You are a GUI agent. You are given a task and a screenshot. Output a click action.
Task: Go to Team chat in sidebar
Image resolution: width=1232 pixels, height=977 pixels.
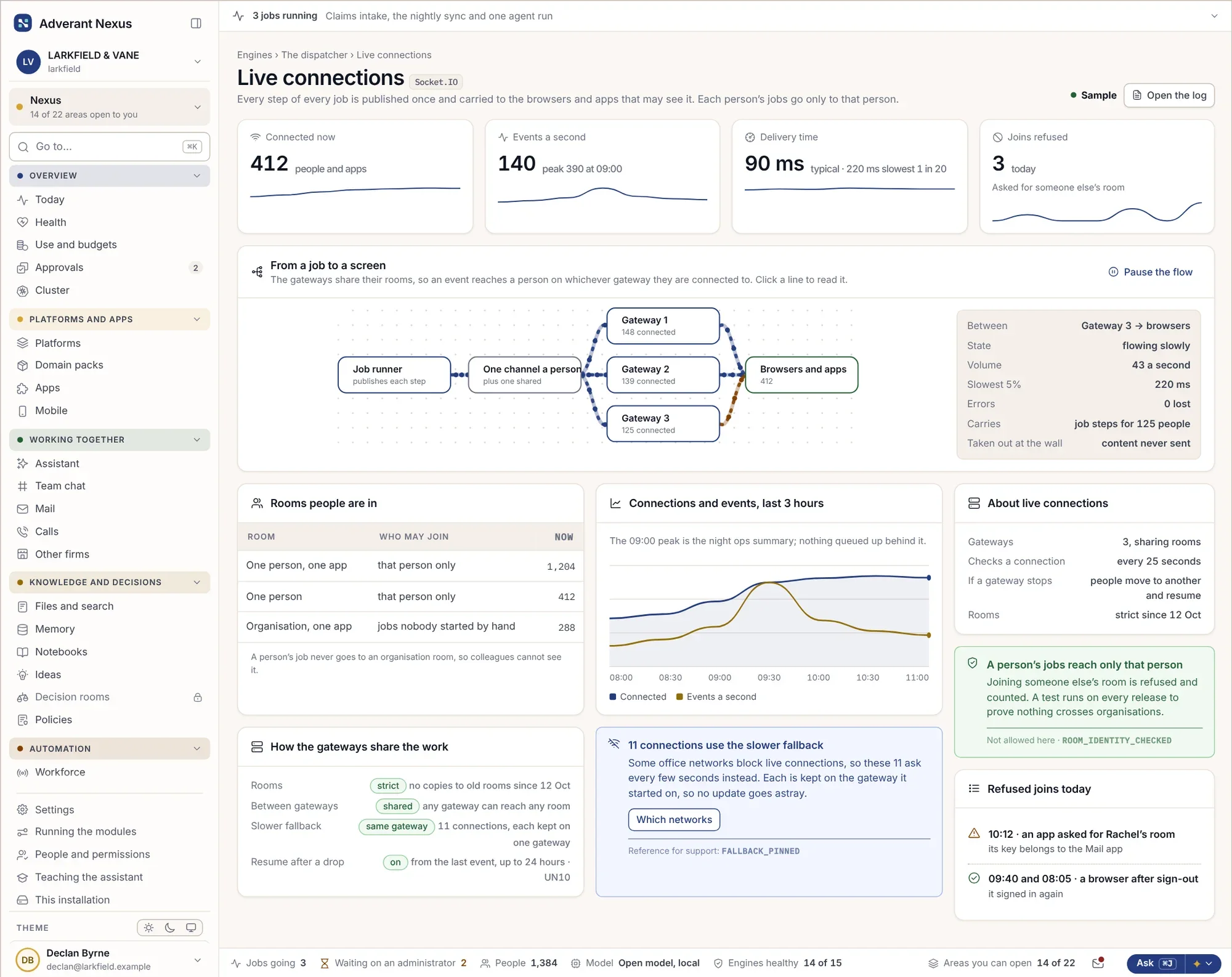[110, 486]
